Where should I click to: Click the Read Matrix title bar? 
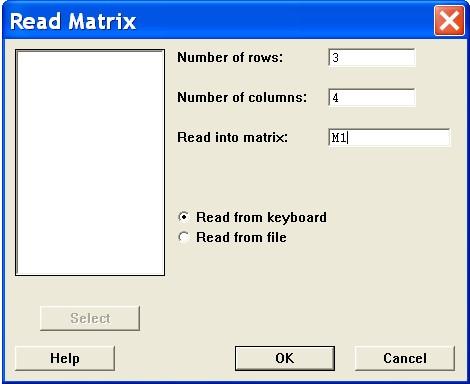217,21
